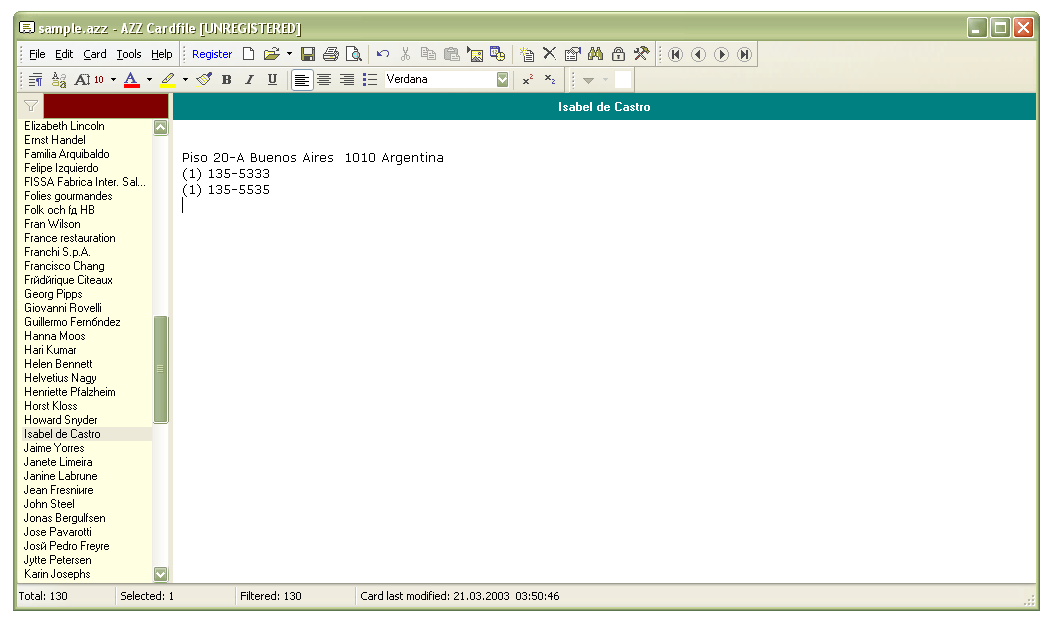Click the red color swatch above card list

tap(105, 106)
